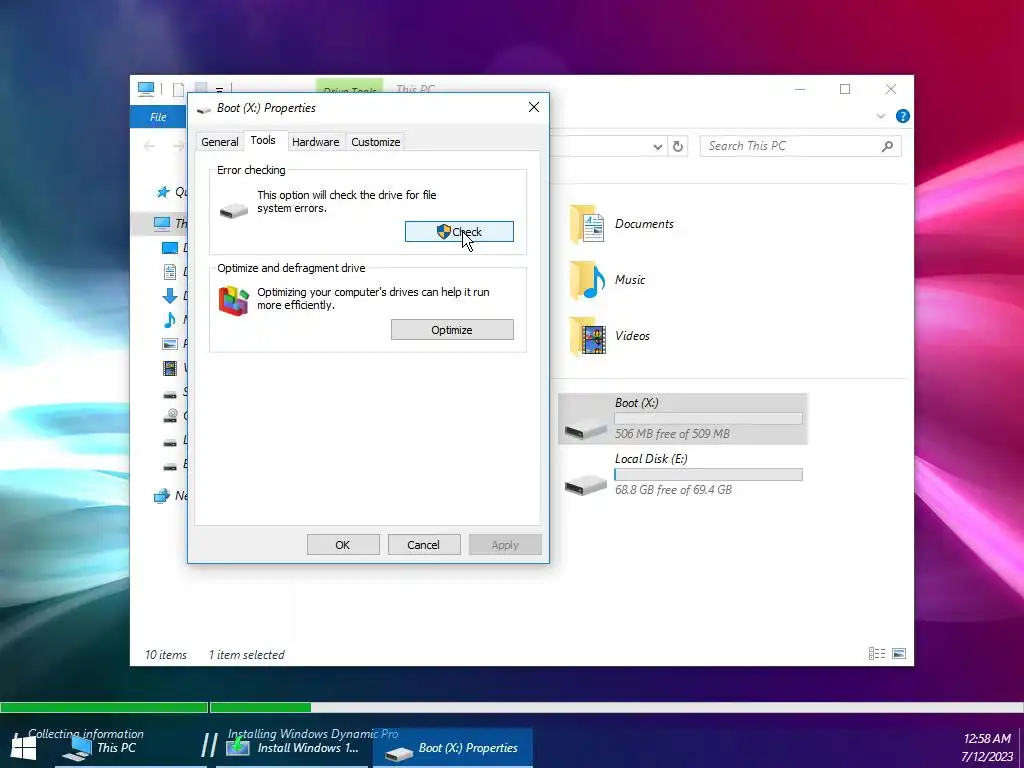Open Explorer help with the question mark icon
This screenshot has width=1024, height=768.
903,116
